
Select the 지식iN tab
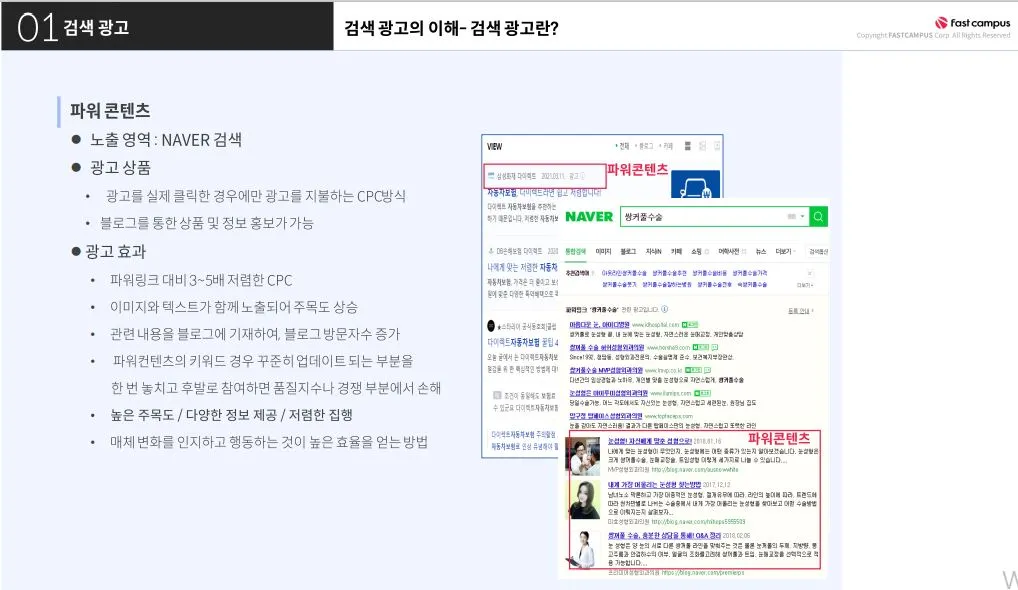tap(653, 251)
